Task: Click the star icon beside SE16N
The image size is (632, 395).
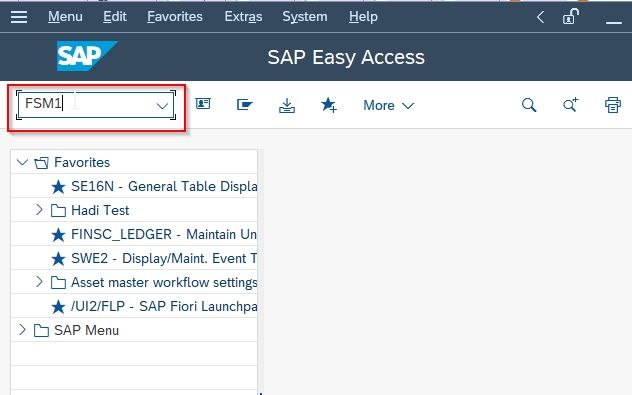Action: 58,187
